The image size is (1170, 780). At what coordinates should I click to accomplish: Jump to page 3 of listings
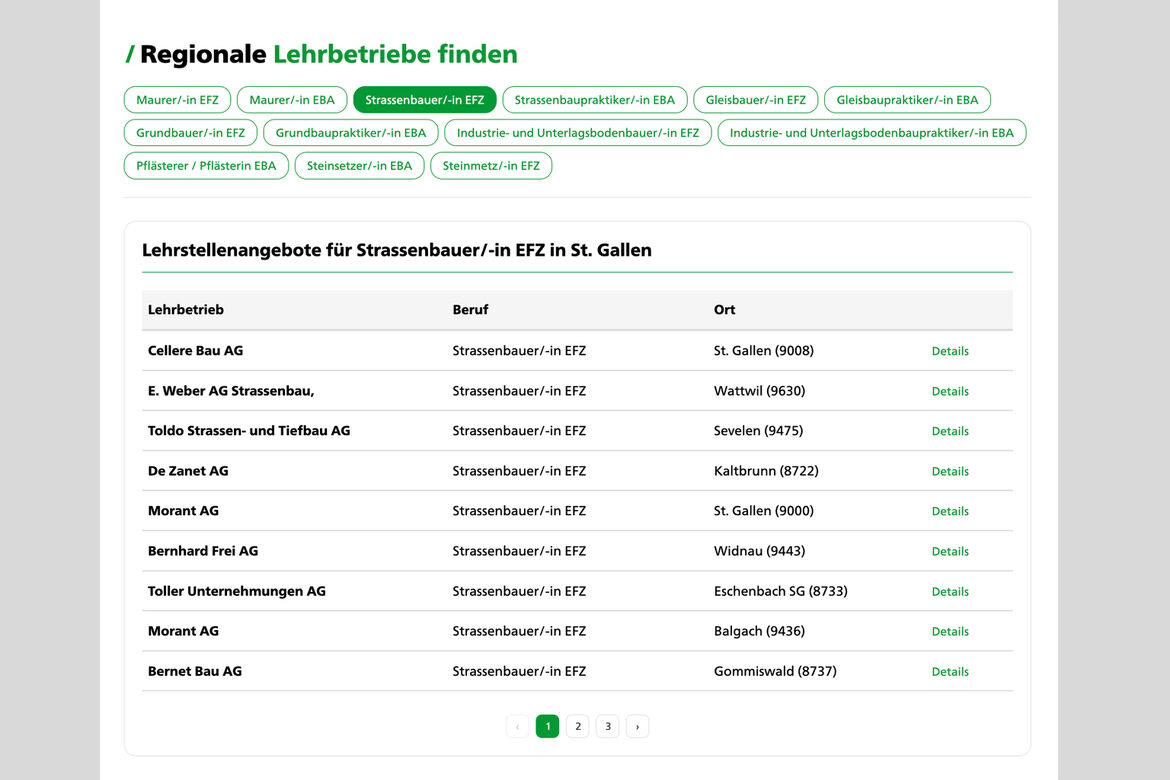[607, 726]
